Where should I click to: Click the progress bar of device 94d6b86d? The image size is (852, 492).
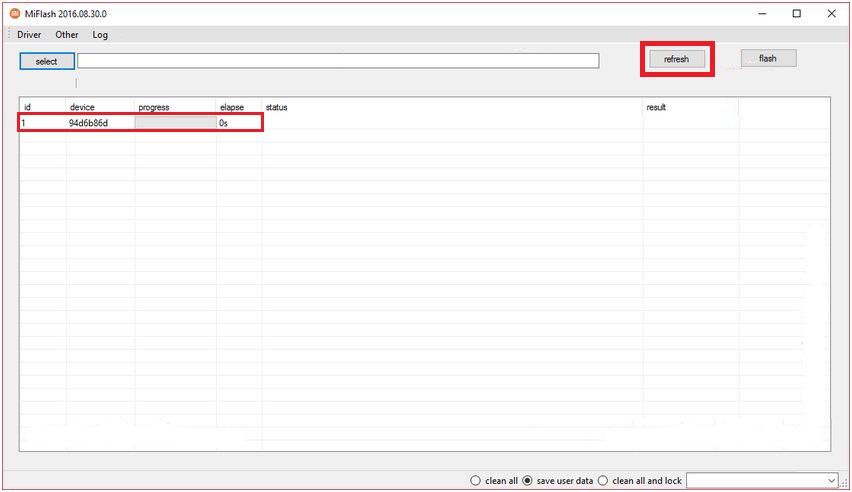tap(175, 123)
